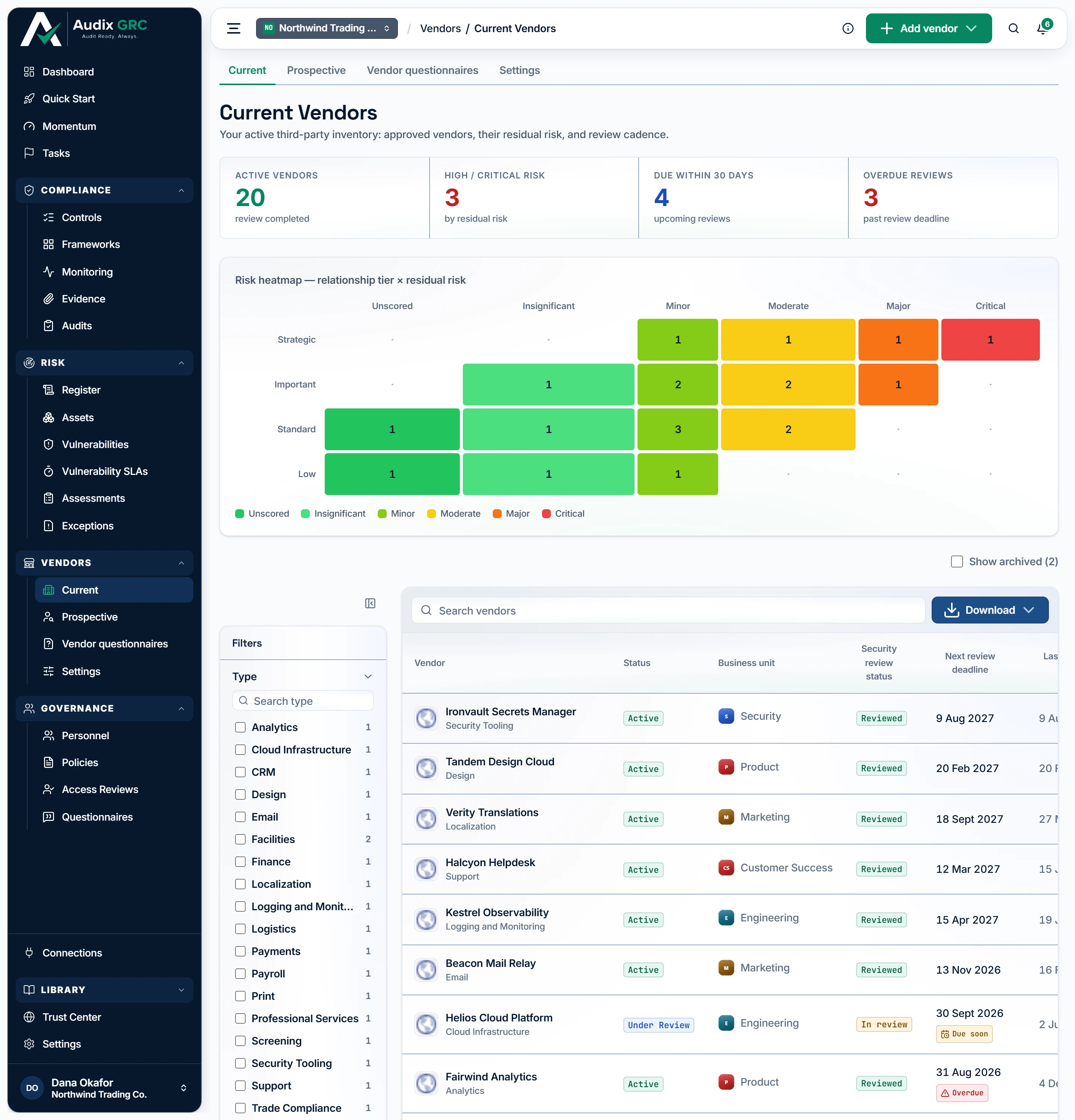Click the Standard Minor heatmap cell with 3
The width and height of the screenshot is (1075, 1120).
tap(677, 429)
